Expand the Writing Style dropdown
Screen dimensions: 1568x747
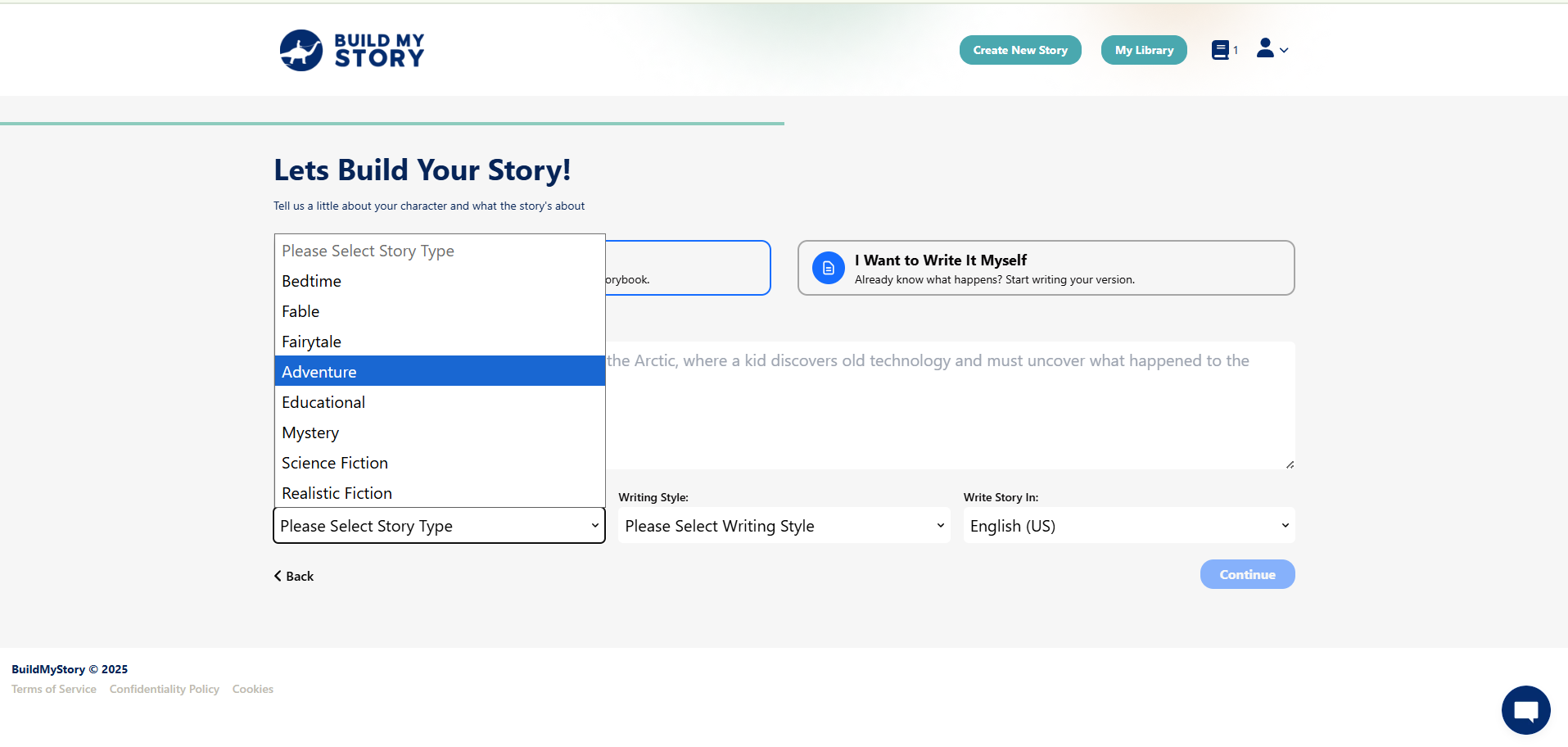coord(784,526)
